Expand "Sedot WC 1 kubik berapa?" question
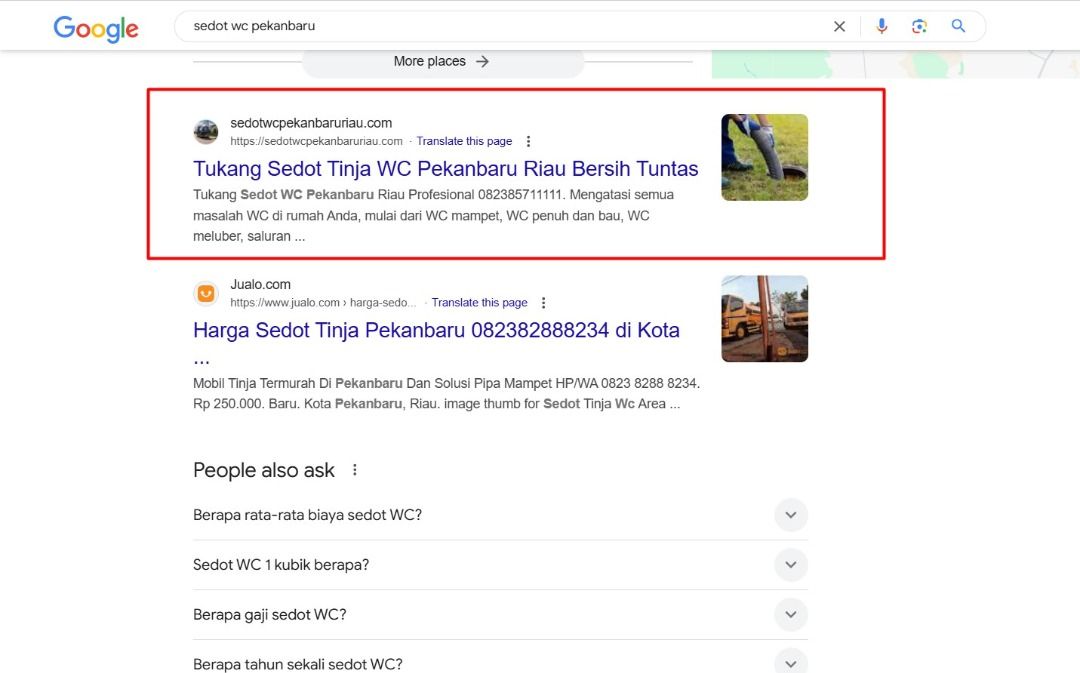Image resolution: width=1080 pixels, height=673 pixels. tap(790, 565)
